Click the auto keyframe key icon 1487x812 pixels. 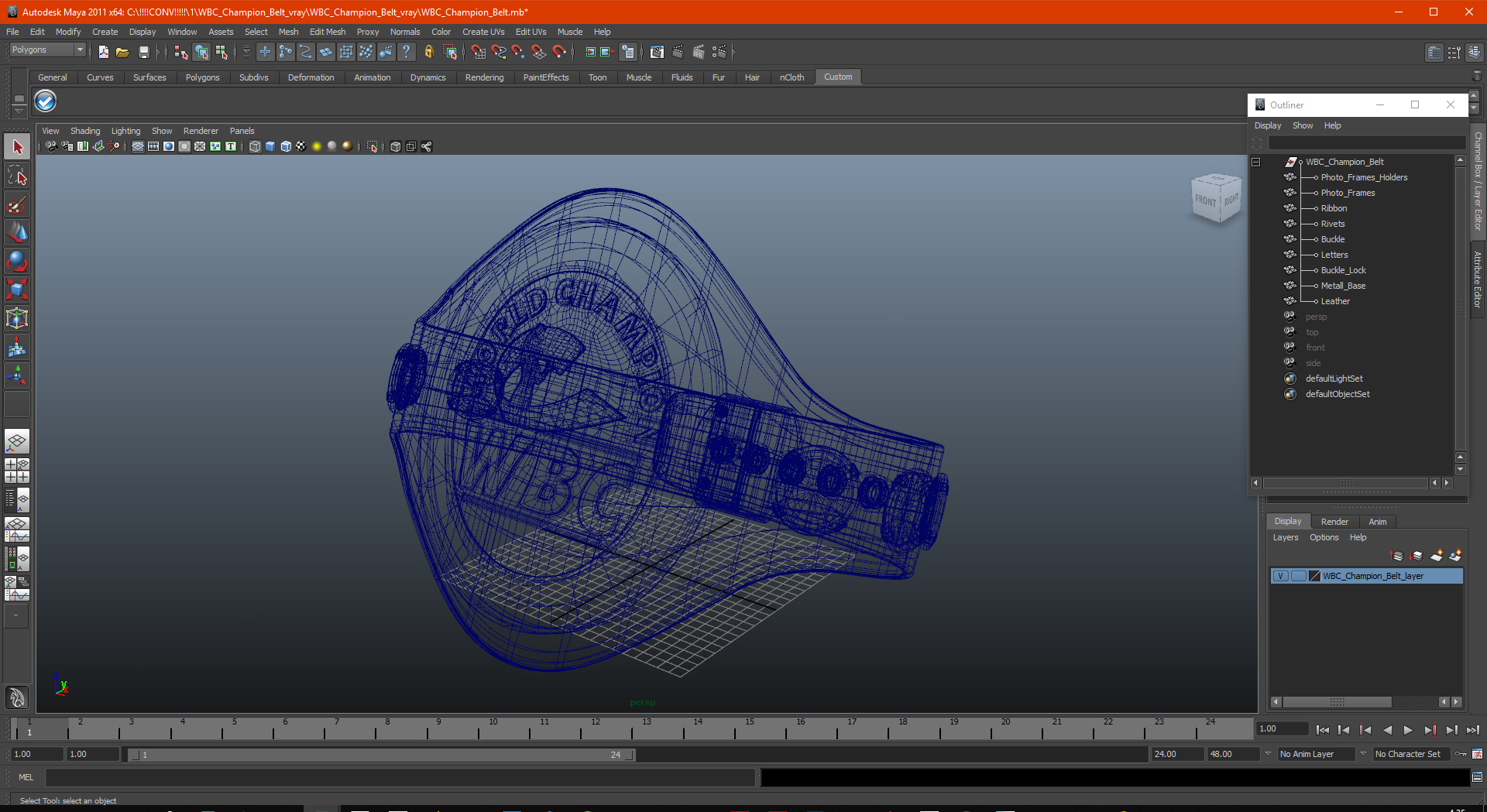(1461, 754)
